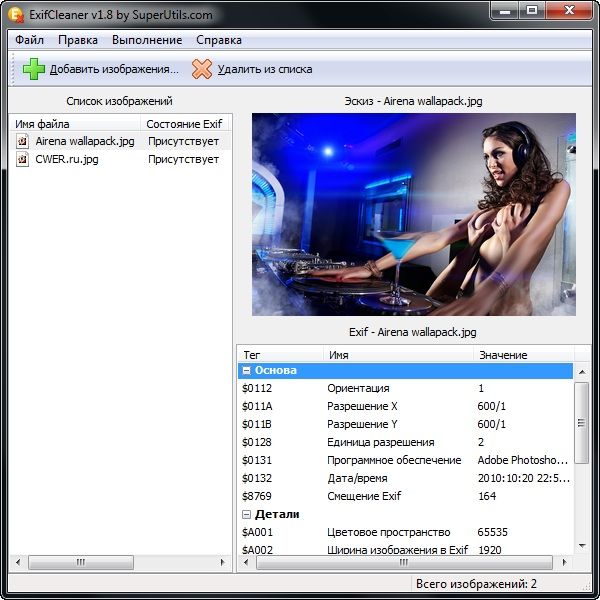This screenshot has height=600, width=600.
Task: Click the Airena wallapack.jpg file icon
Action: pyautogui.click(x=22, y=142)
